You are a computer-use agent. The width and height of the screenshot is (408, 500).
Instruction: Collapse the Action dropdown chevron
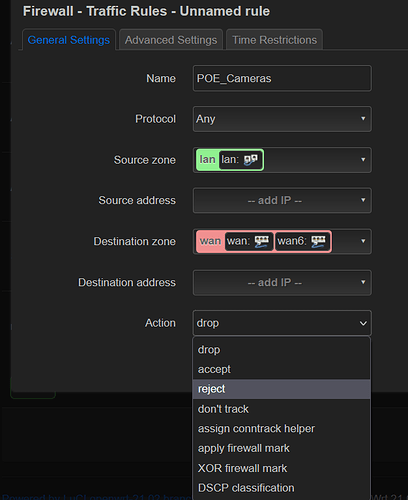click(x=363, y=323)
